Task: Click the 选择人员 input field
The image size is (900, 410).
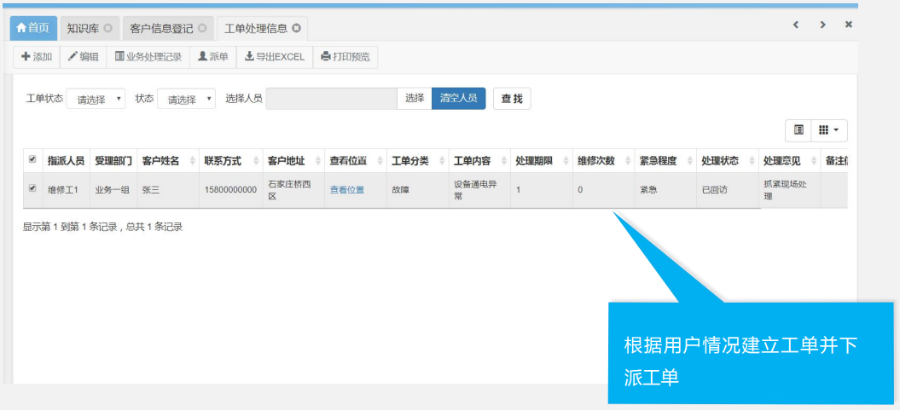Action: tap(332, 99)
